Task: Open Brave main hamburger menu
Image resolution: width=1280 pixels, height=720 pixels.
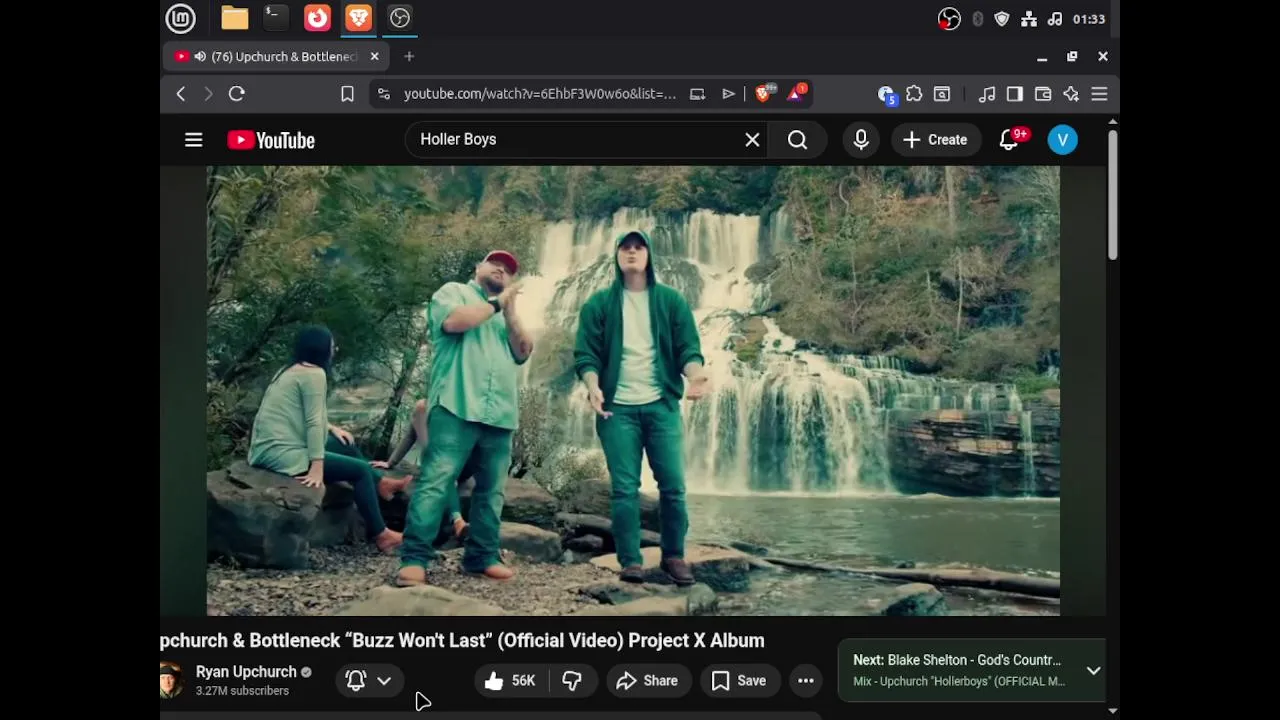Action: tap(1099, 94)
